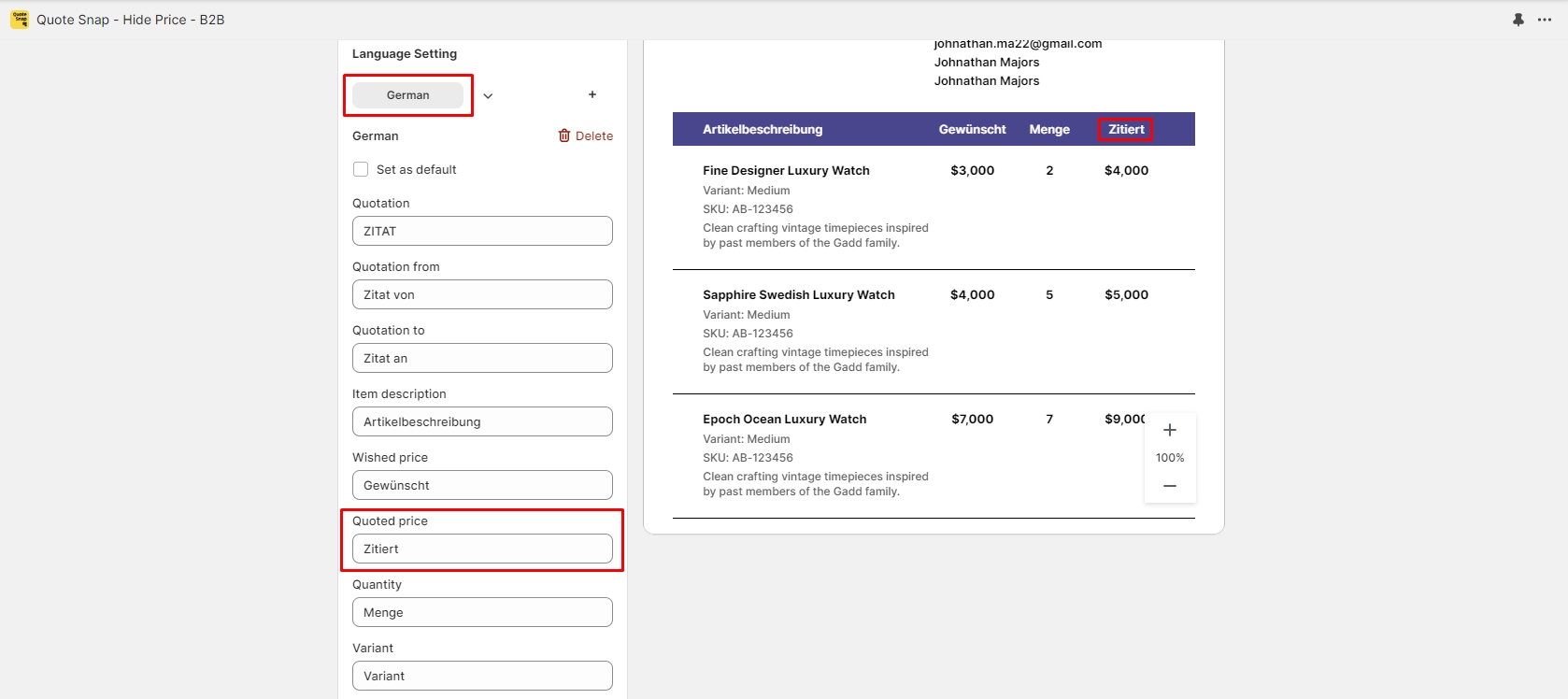The image size is (1568, 699).
Task: Click the Variant text field
Action: tap(482, 676)
